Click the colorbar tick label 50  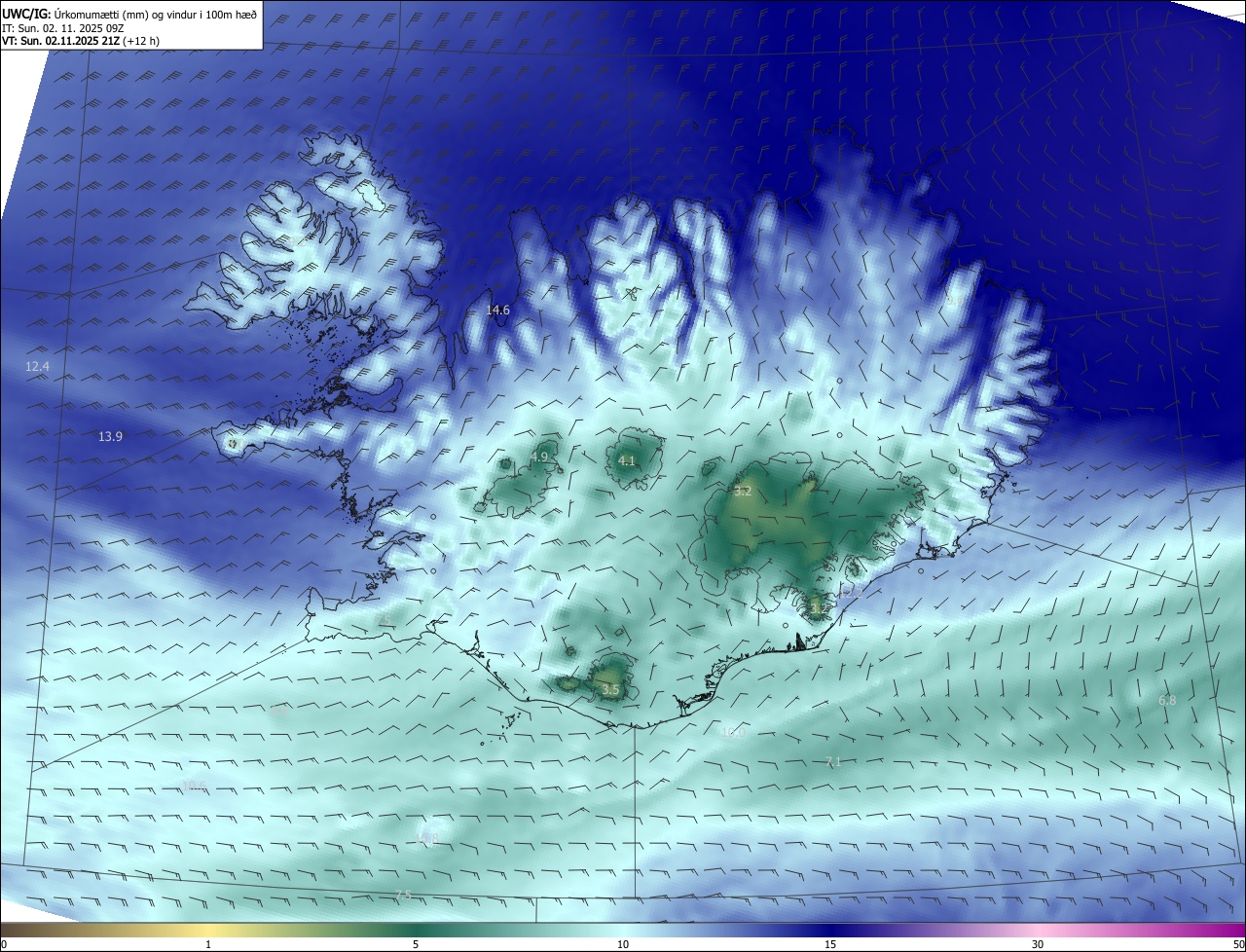coord(1237,944)
